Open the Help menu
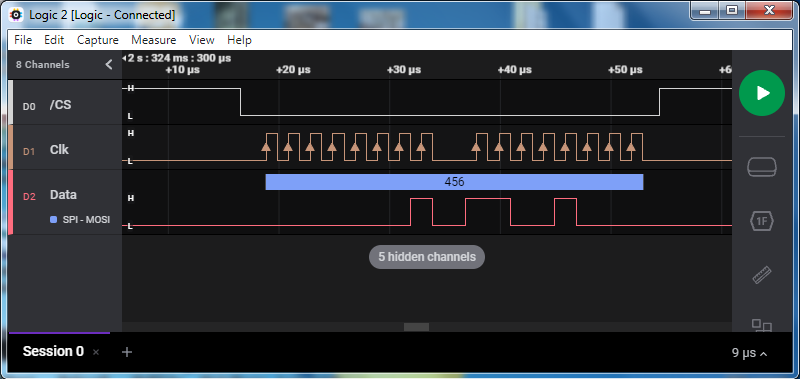 pos(239,40)
